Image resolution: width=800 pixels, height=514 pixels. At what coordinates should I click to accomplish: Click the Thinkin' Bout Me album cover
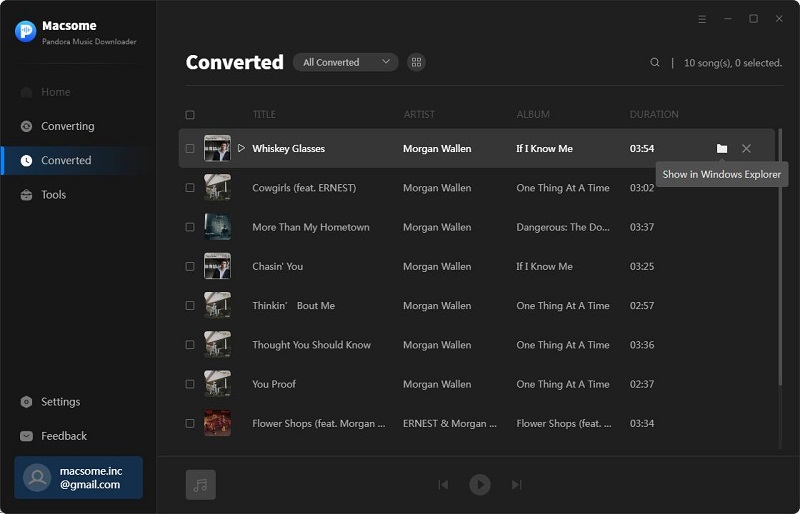[x=217, y=306]
